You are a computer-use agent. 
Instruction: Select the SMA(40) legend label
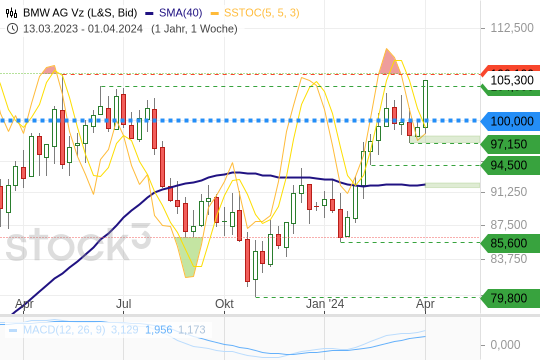click(180, 13)
